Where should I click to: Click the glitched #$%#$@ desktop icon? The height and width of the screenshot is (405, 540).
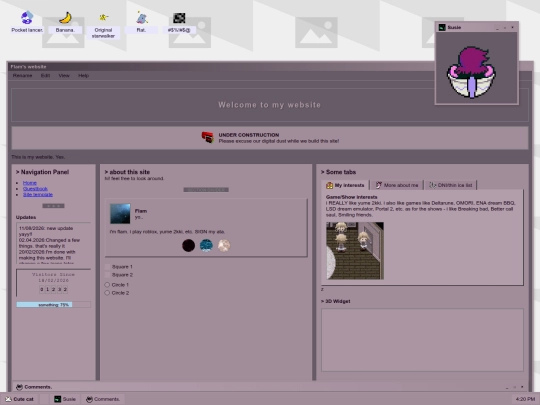[179, 22]
